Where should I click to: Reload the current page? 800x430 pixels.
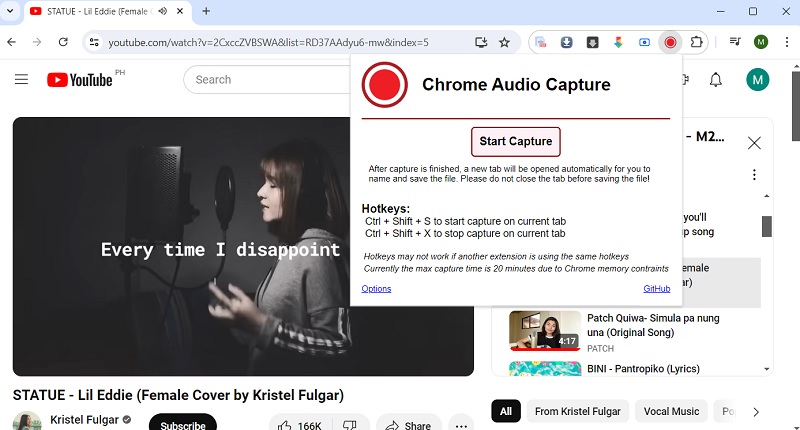63,42
